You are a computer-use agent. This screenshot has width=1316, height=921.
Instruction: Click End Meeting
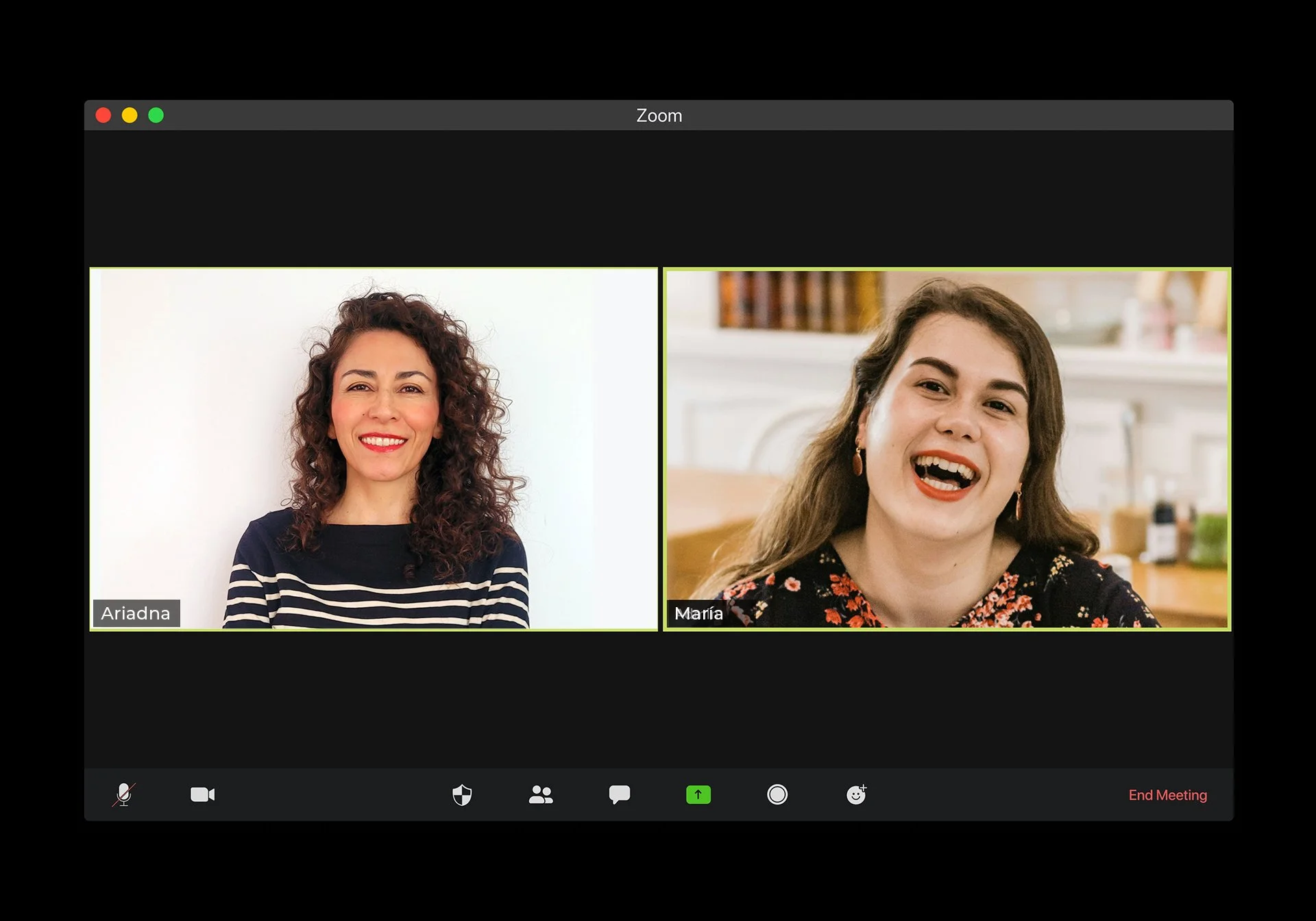click(x=1168, y=795)
